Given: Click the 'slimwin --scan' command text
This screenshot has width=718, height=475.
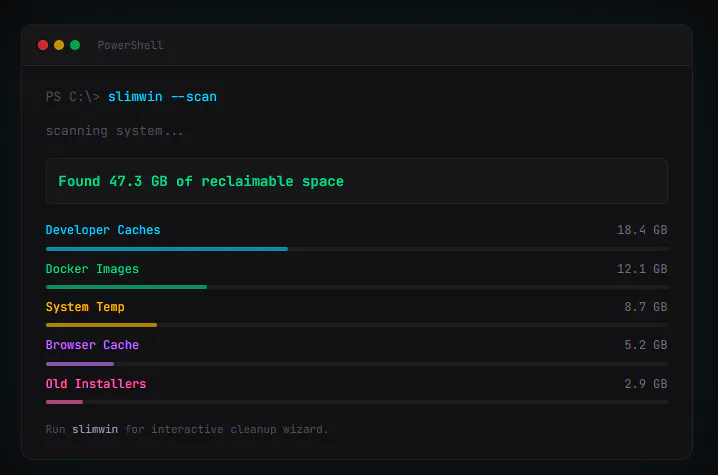Looking at the screenshot, I should 162,97.
